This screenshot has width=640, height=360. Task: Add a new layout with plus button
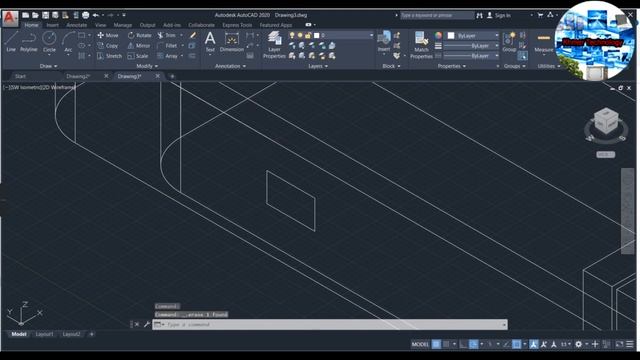(x=91, y=334)
